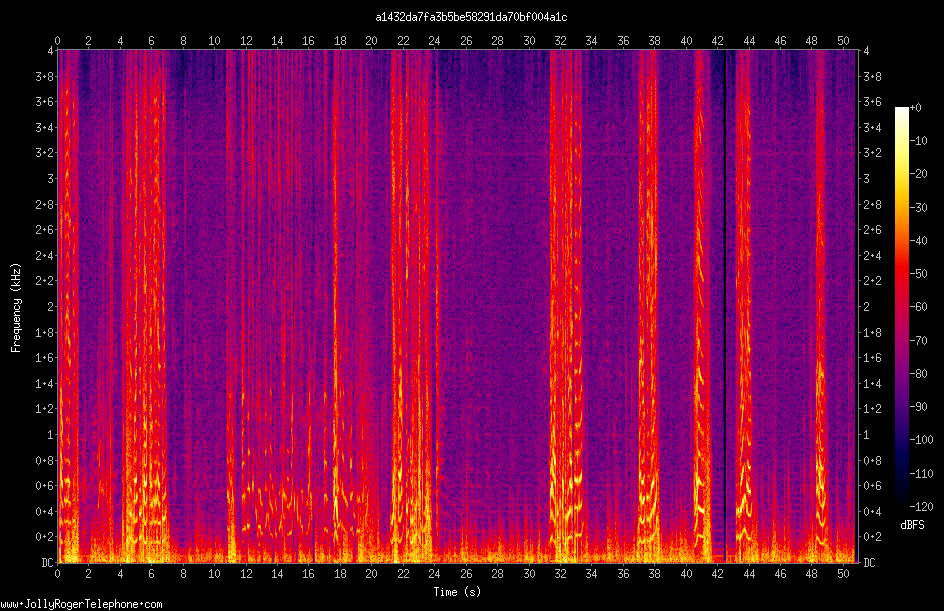Select the -90 value on the dBFS scale

pyautogui.click(x=919, y=407)
